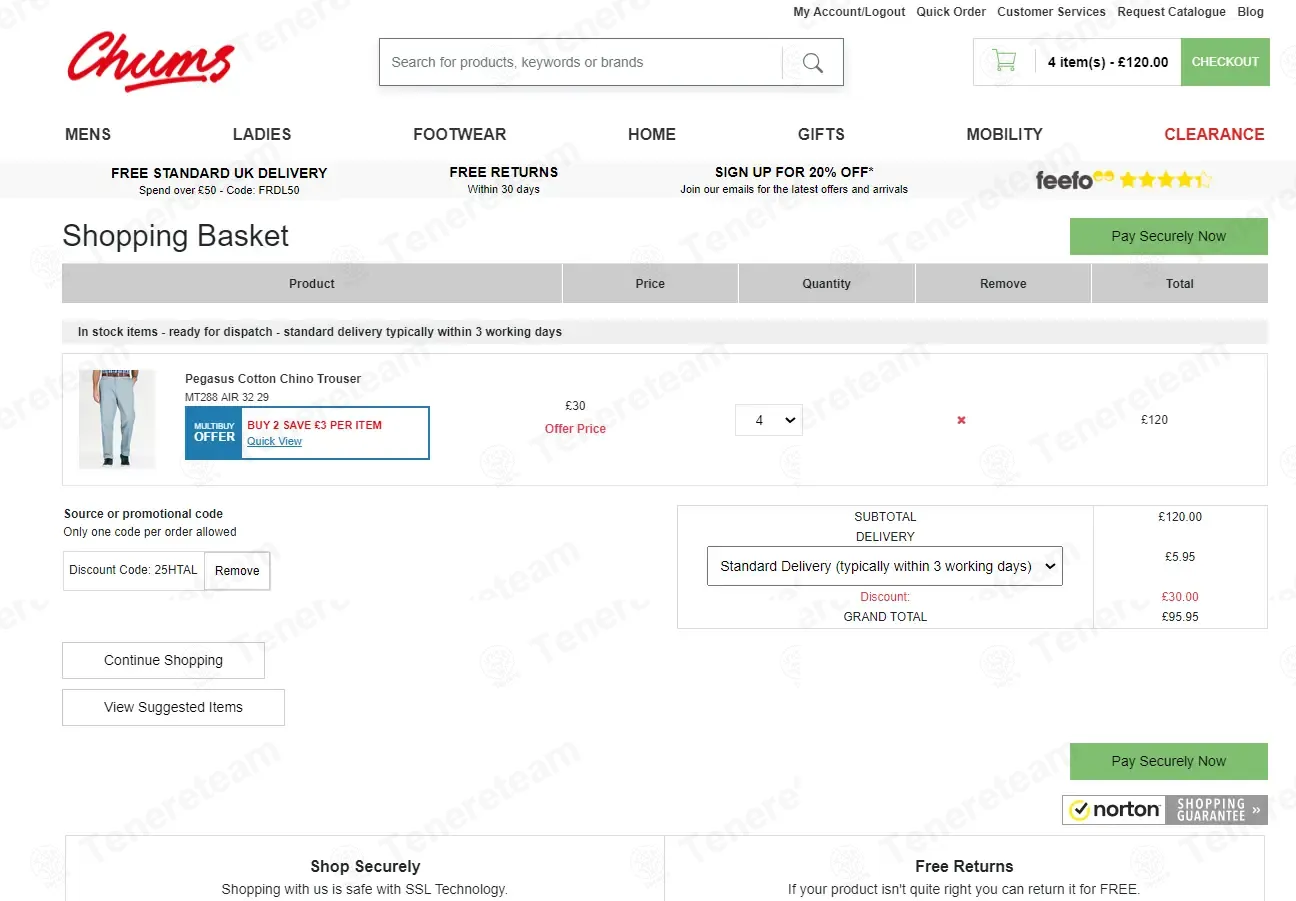Screen dimensions: 1296x901
Task: Click the 4 item(s) - £120.00 basket summary
Action: pyautogui.click(x=1108, y=62)
